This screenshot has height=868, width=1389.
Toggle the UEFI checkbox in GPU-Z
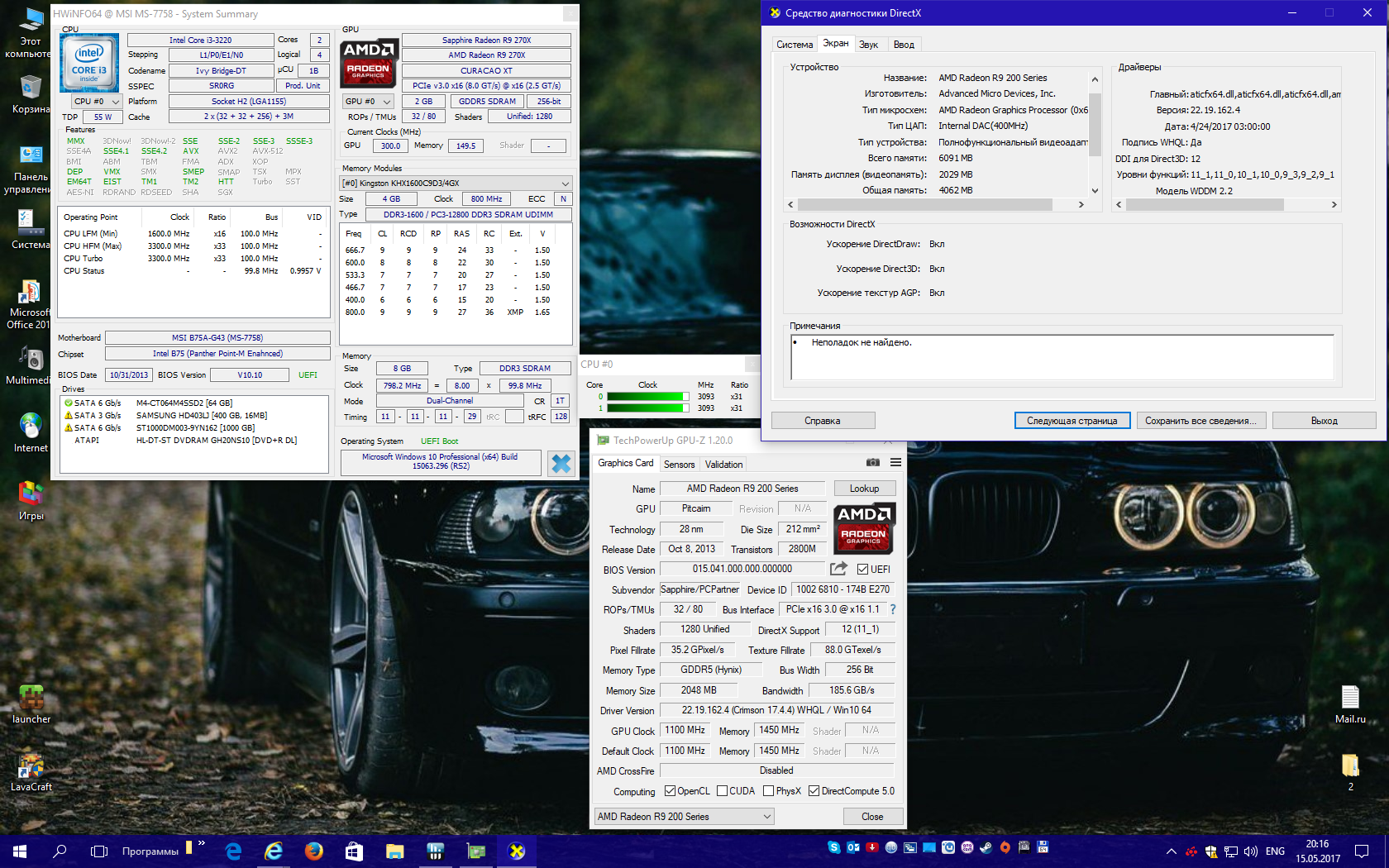click(862, 570)
